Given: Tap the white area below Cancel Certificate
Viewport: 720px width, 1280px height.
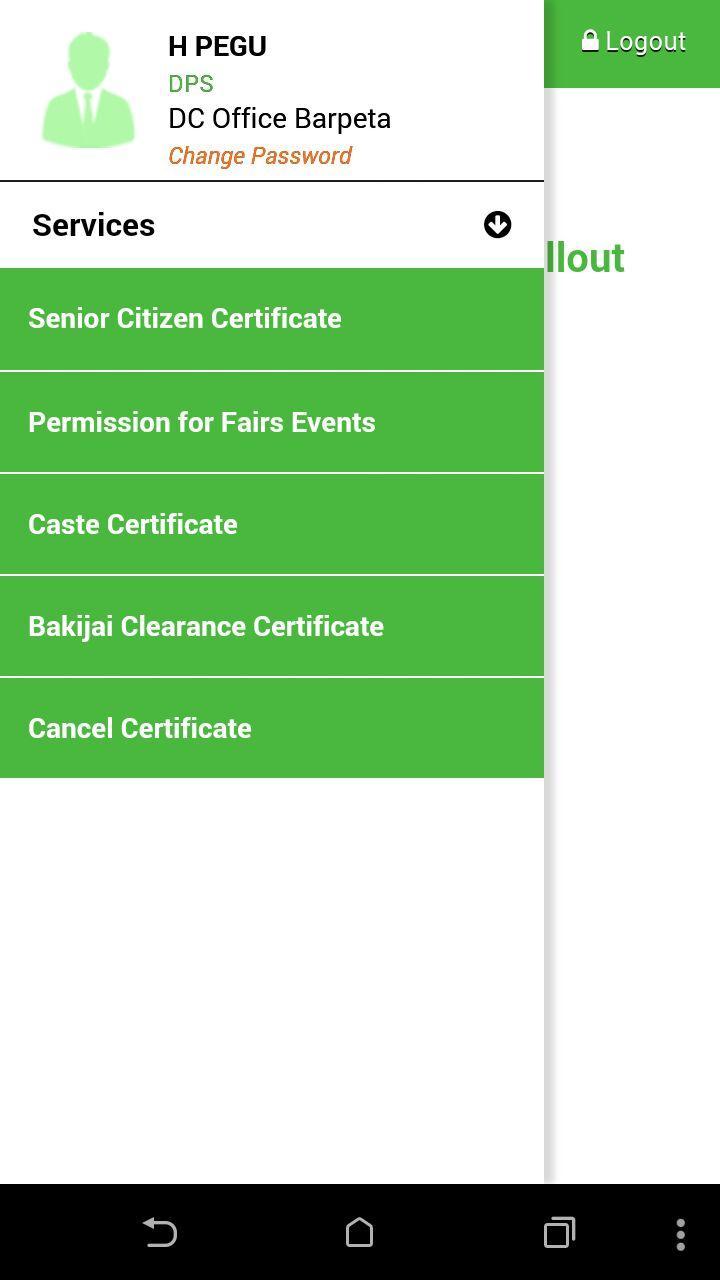Looking at the screenshot, I should tap(271, 980).
